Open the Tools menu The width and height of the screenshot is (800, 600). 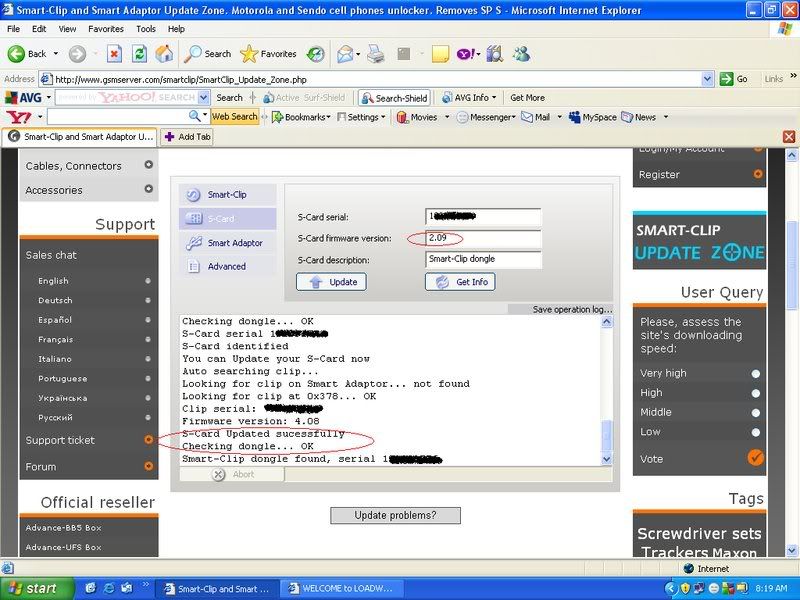pos(145,29)
